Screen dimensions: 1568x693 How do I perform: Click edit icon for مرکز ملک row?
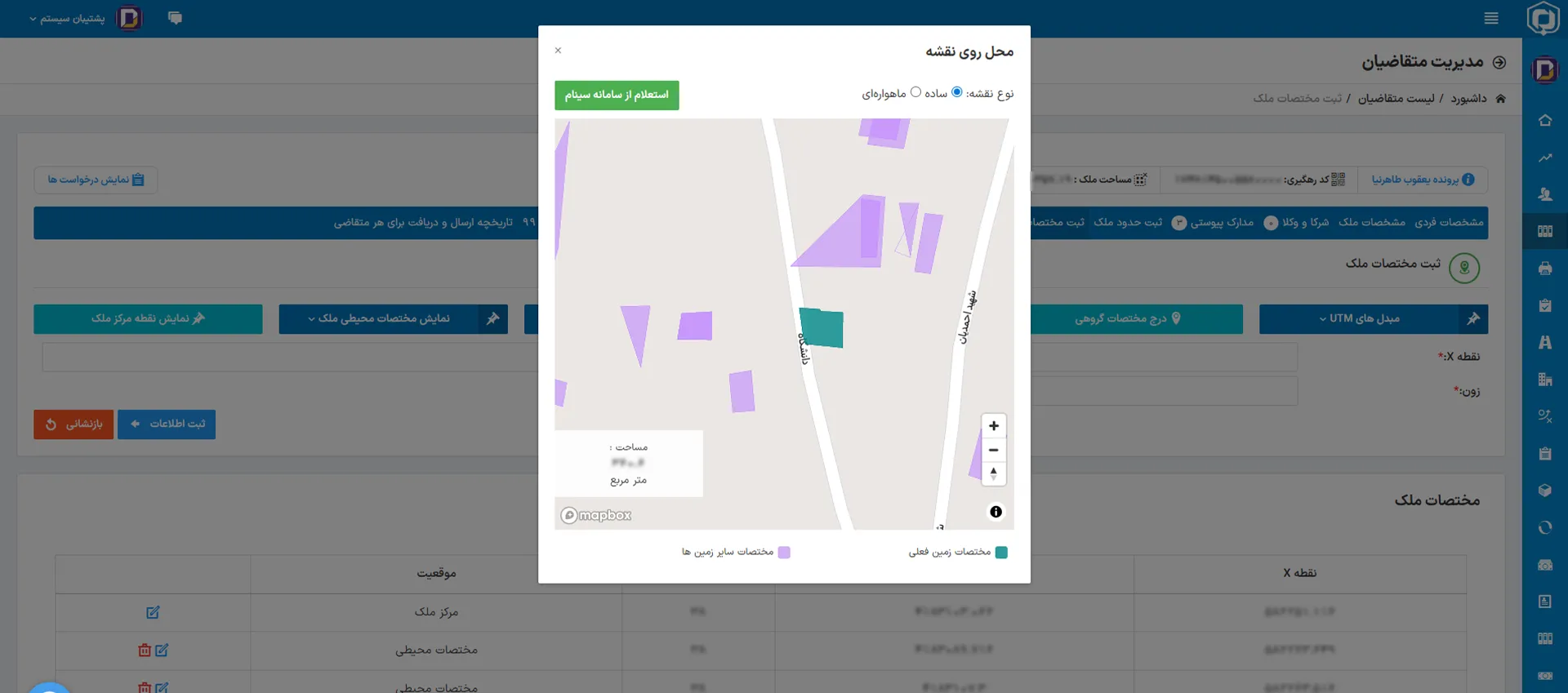[153, 612]
